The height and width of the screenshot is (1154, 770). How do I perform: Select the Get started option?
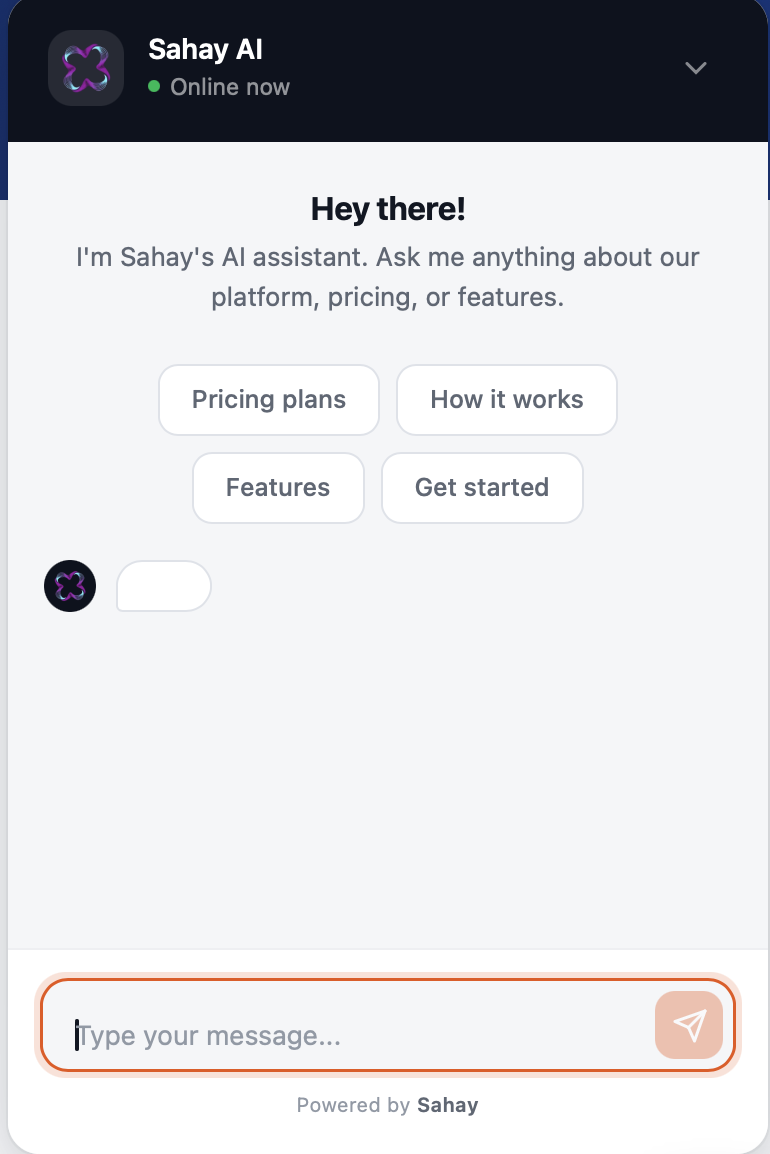[482, 487]
